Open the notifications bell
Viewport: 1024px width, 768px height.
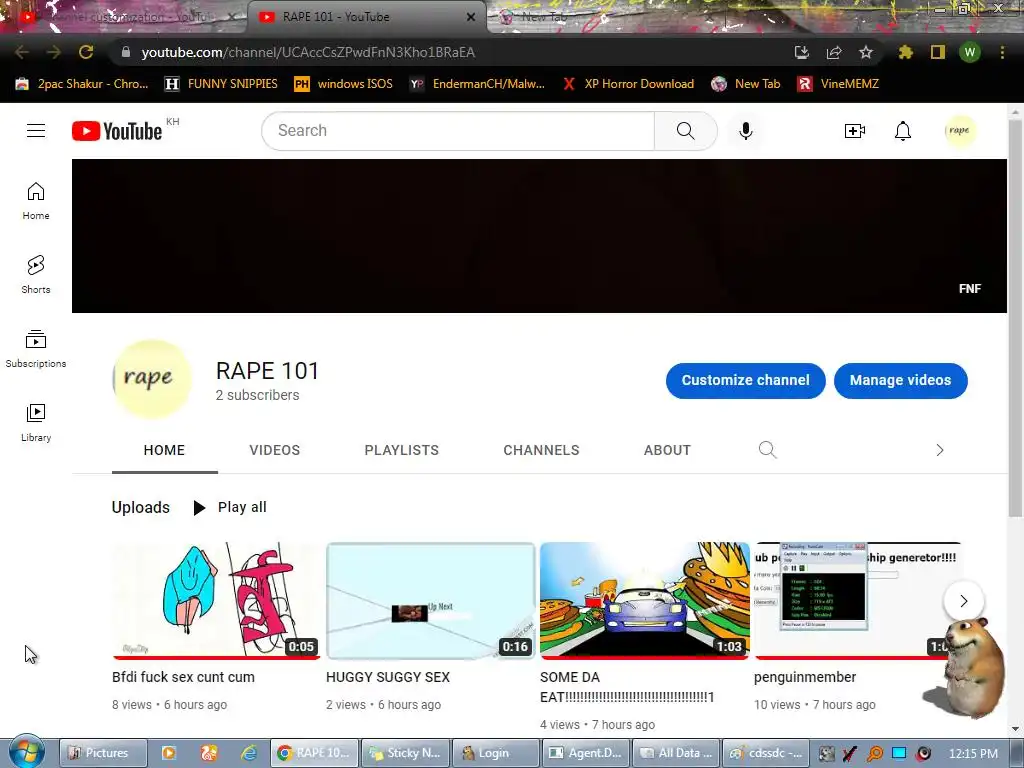pos(903,131)
